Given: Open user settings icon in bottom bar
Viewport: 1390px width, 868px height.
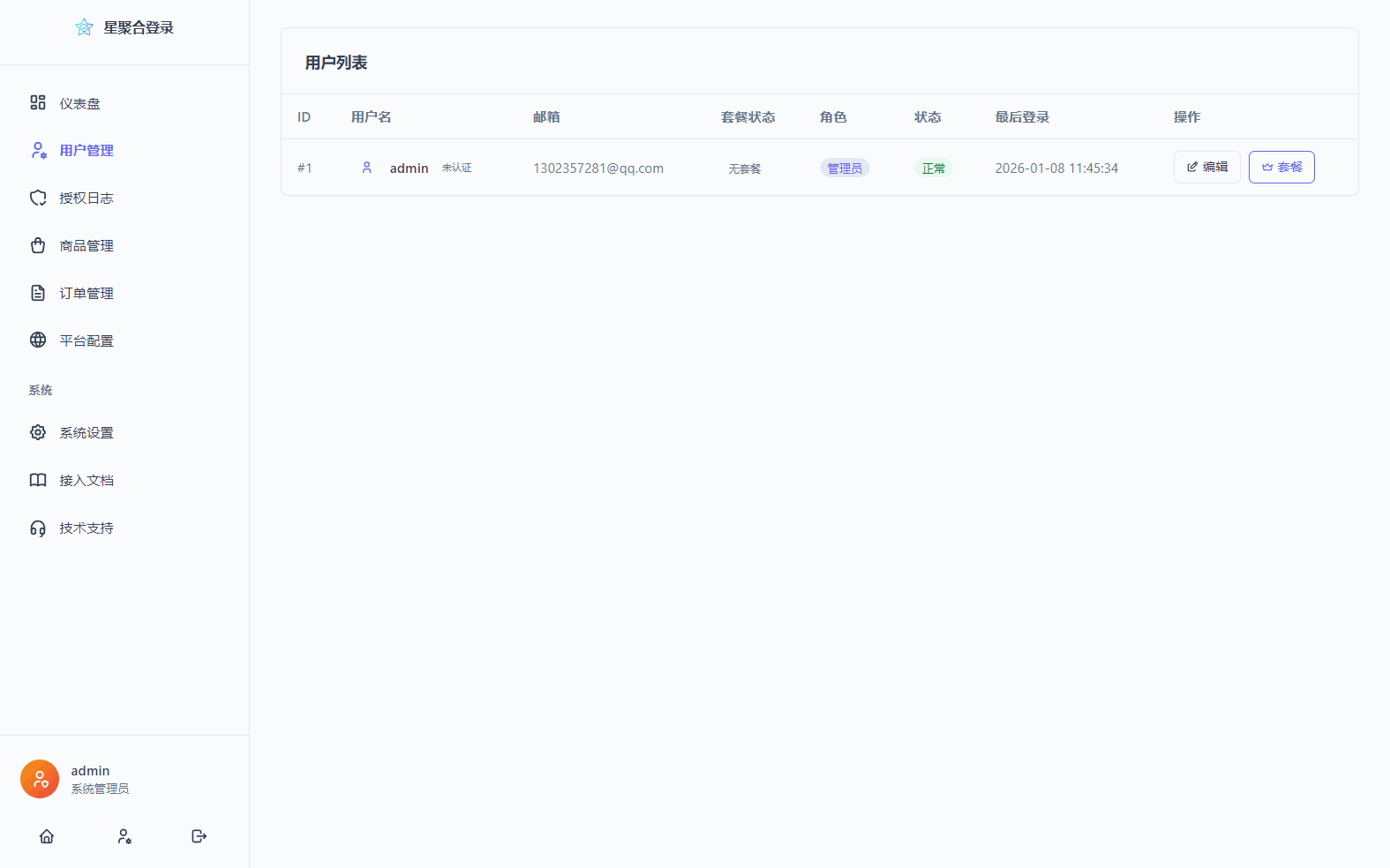Looking at the screenshot, I should click(x=124, y=836).
